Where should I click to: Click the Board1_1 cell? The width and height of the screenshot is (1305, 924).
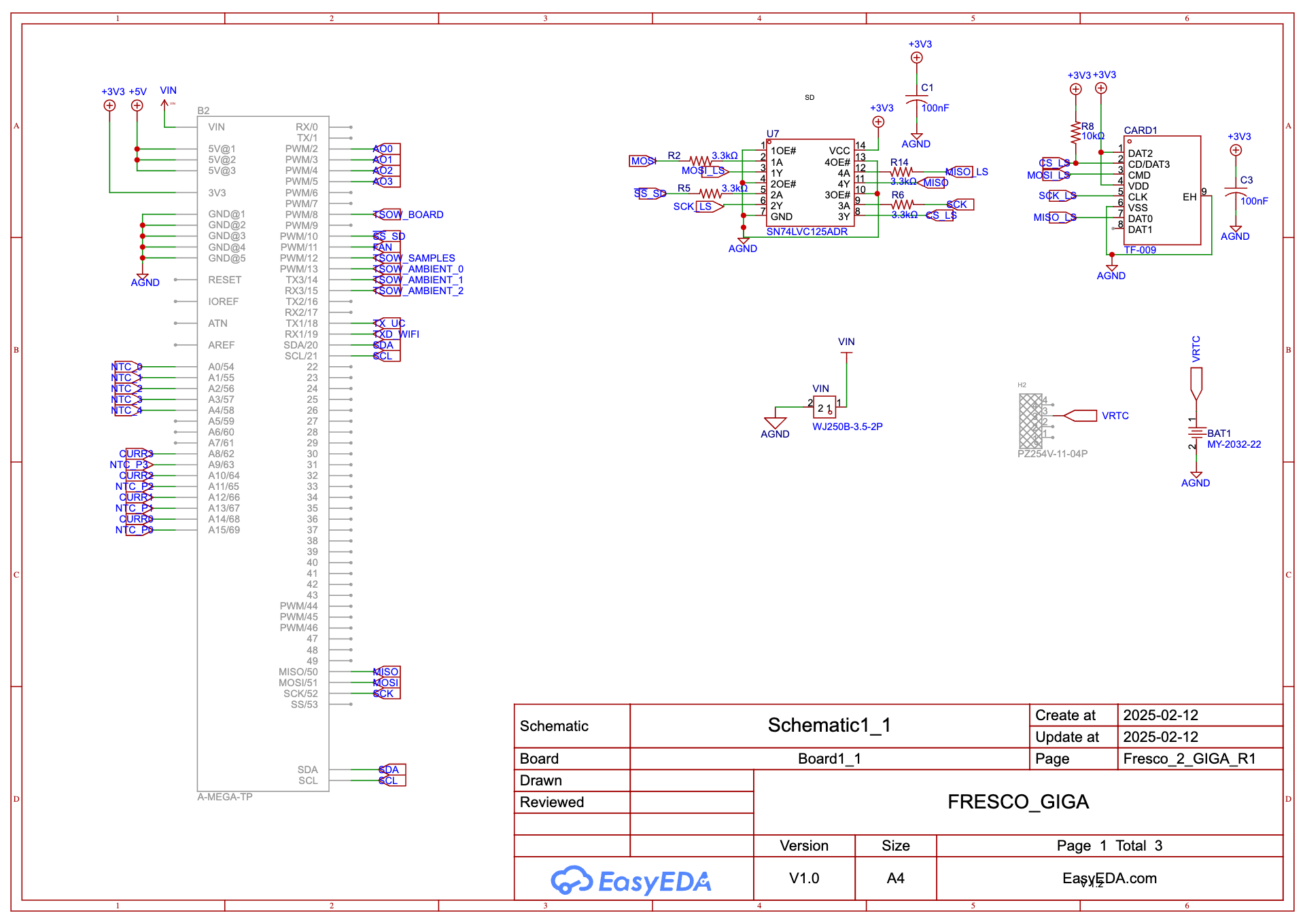(x=829, y=759)
